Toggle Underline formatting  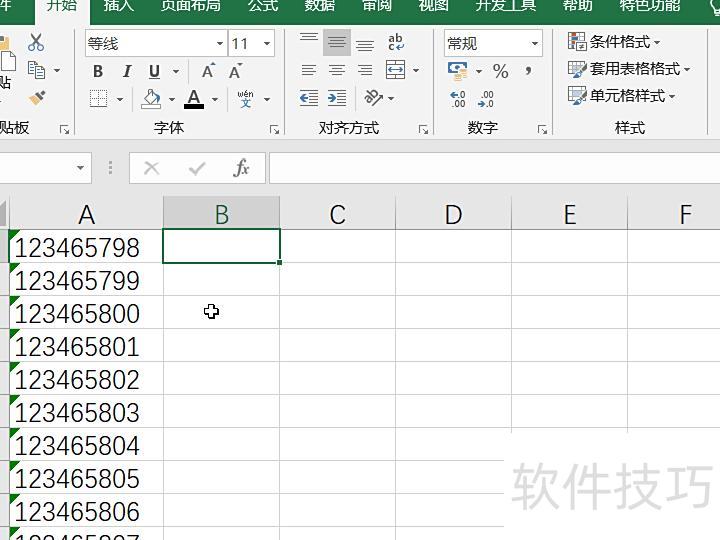pos(155,71)
